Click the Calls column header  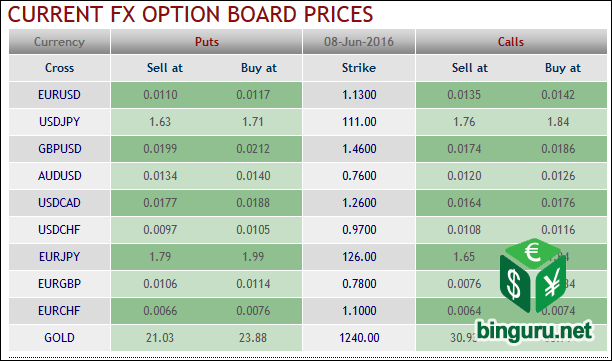511,42
